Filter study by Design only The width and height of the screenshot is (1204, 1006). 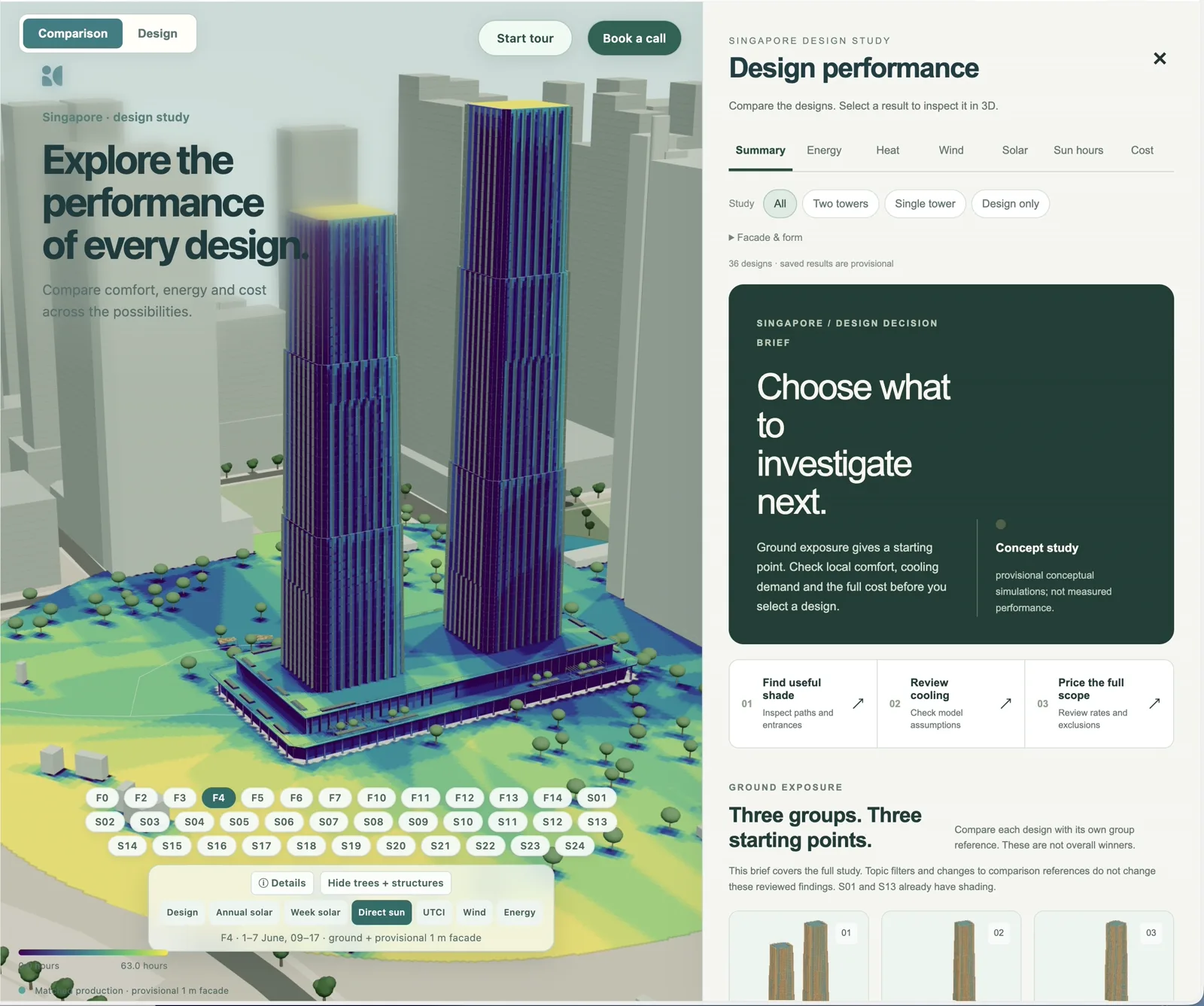1010,204
